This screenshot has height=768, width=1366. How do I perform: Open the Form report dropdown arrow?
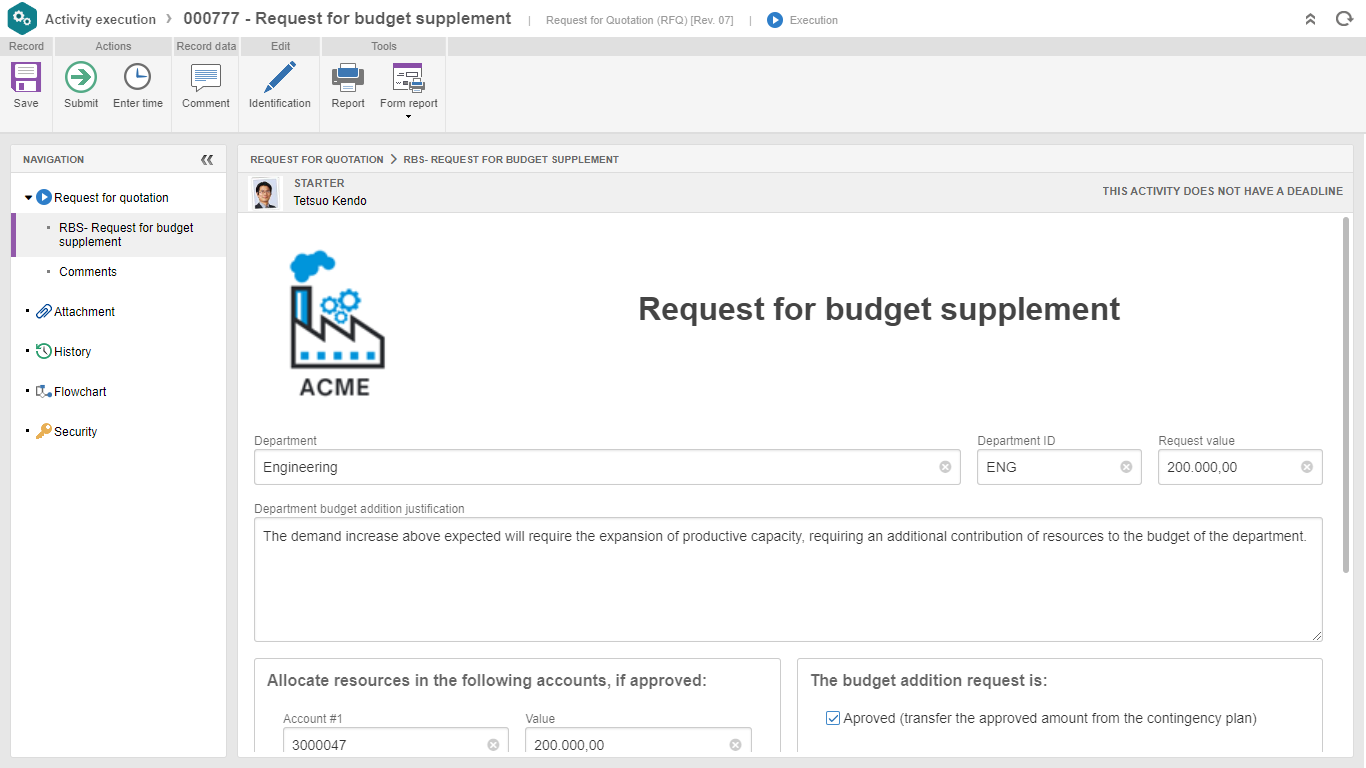coord(408,116)
